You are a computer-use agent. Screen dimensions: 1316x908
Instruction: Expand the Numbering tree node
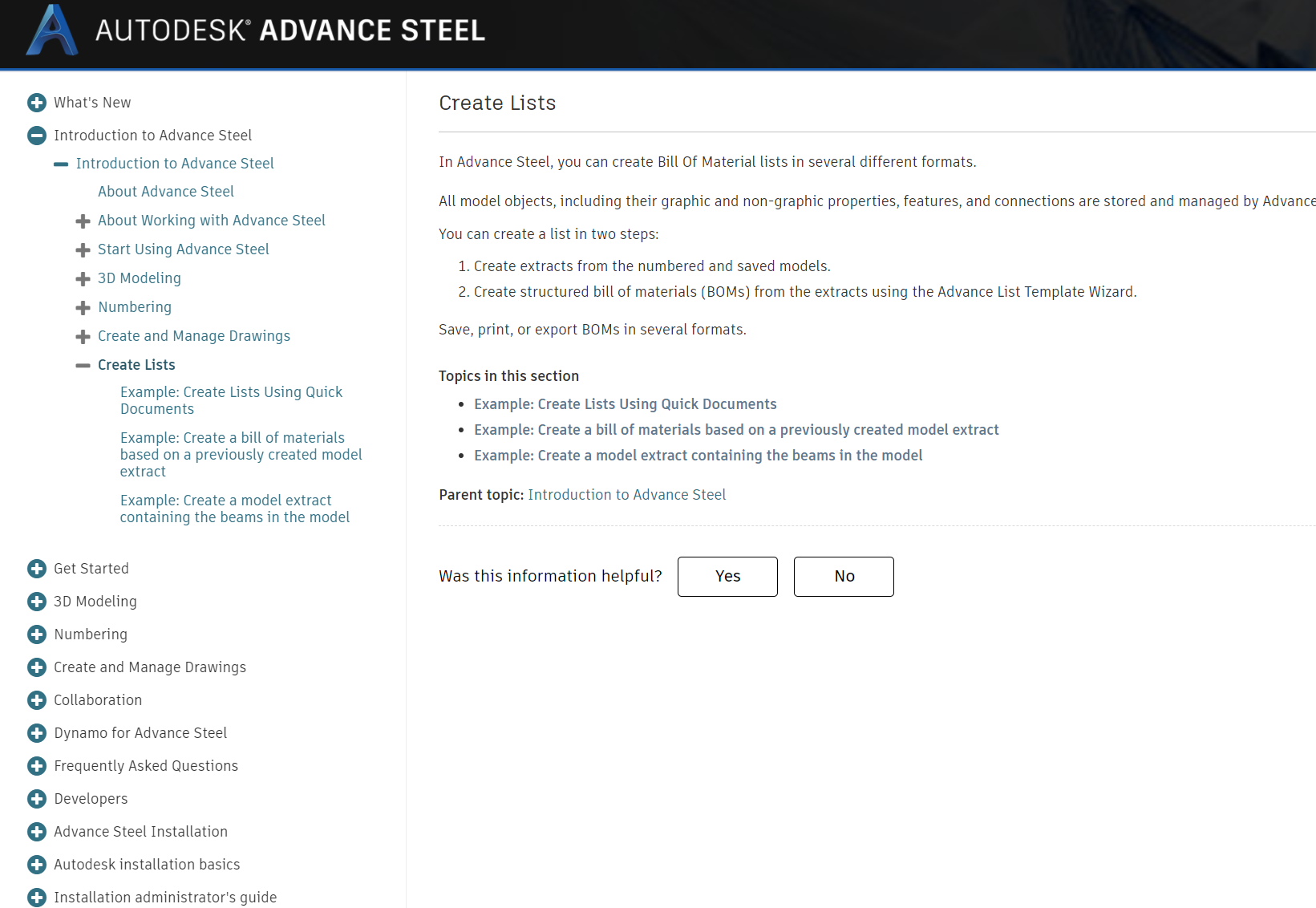(x=83, y=307)
